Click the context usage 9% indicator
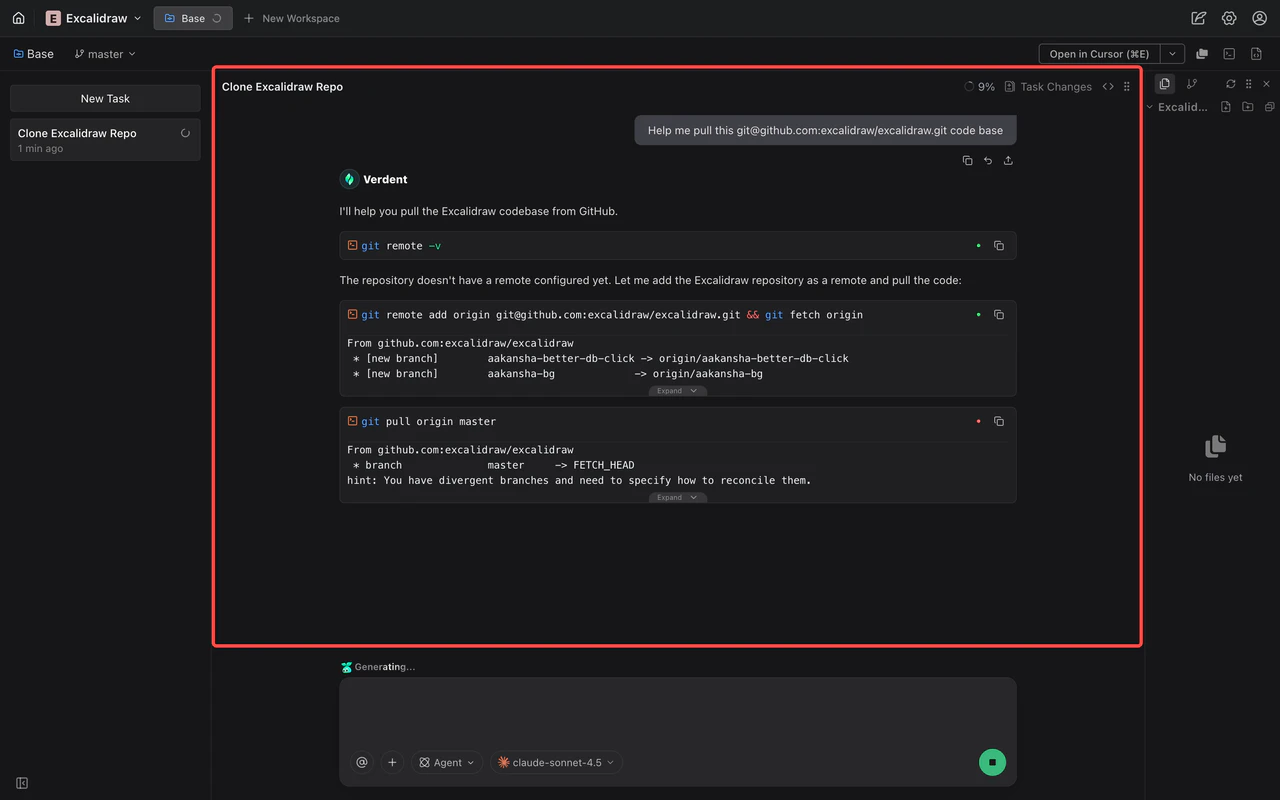The image size is (1280, 800). pos(979,87)
